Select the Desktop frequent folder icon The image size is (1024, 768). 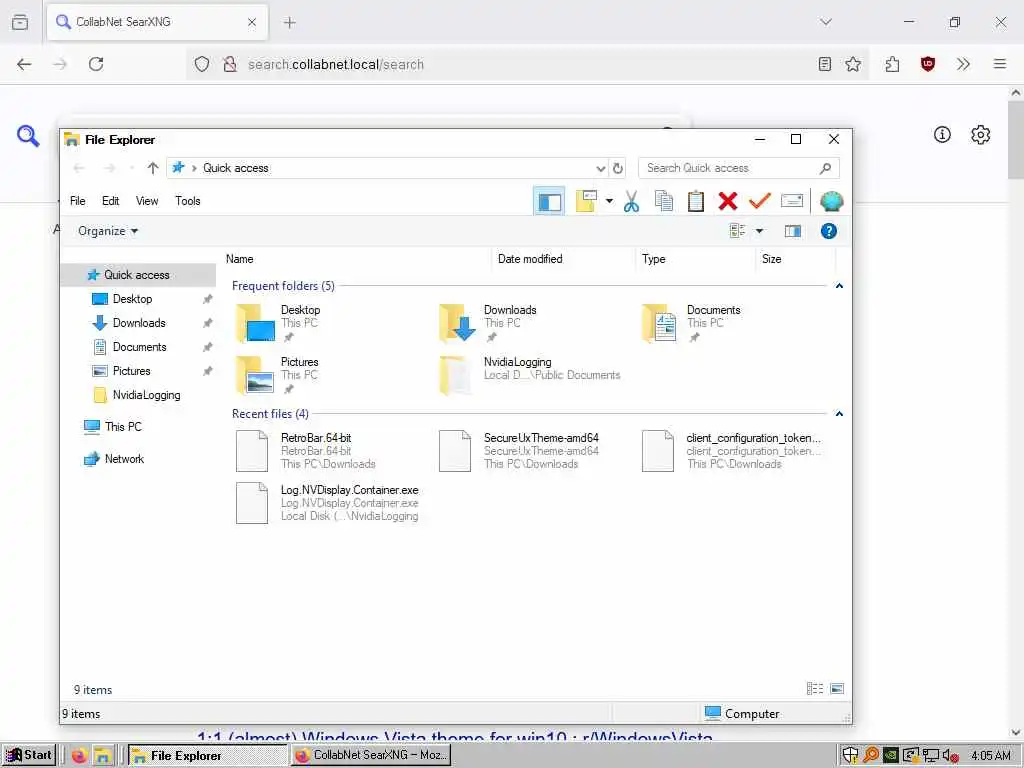[255, 323]
